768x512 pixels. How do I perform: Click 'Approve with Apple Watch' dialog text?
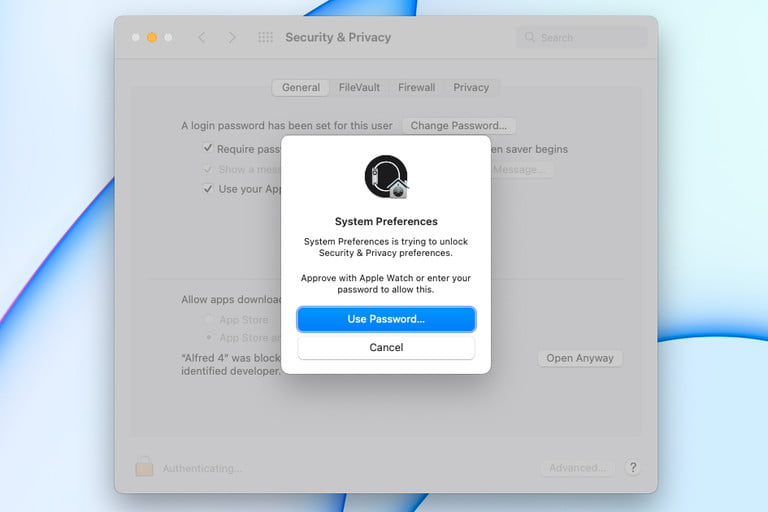pos(385,284)
